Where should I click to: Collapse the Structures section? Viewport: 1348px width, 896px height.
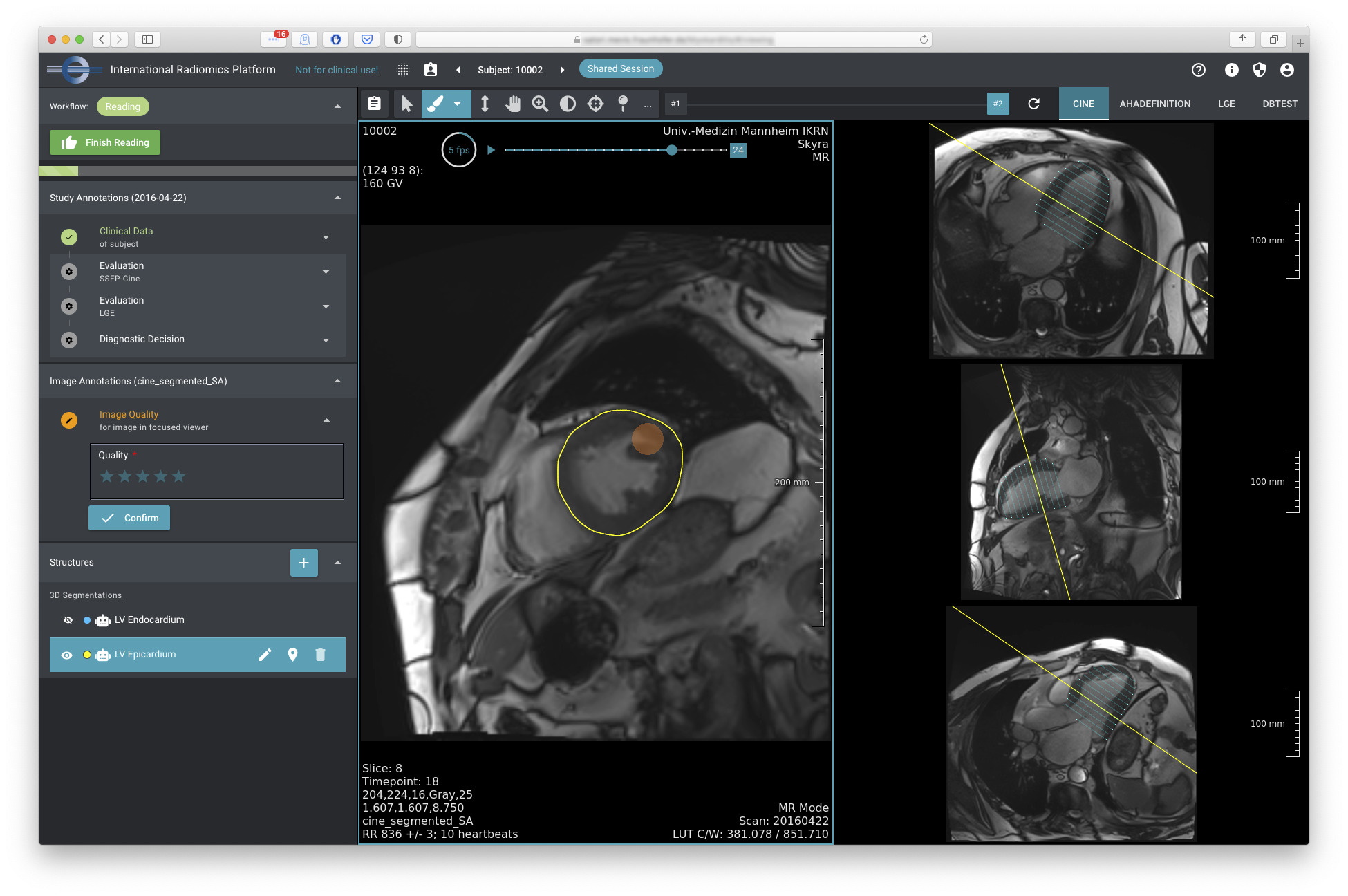pos(337,563)
